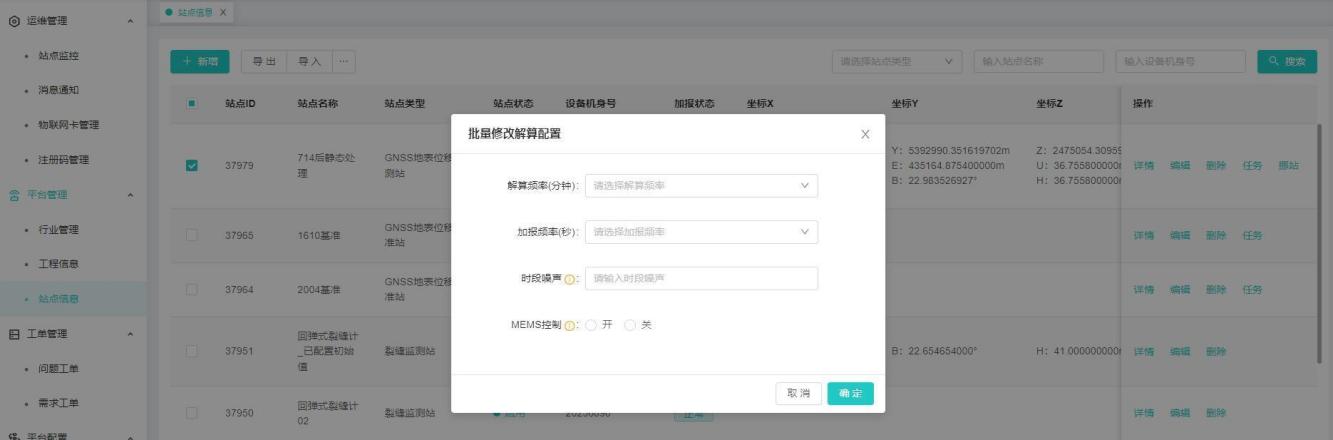The width and height of the screenshot is (1333, 440).
Task: Click the 时段噪声 input field
Action: pyautogui.click(x=700, y=279)
